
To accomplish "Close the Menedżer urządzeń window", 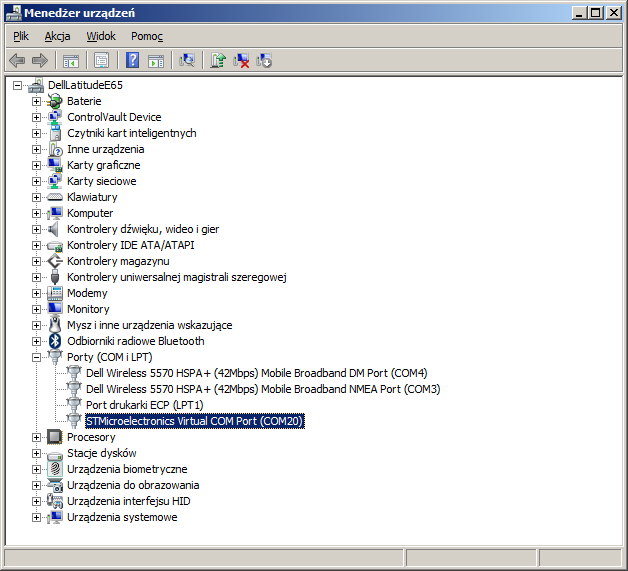I will tap(614, 13).
